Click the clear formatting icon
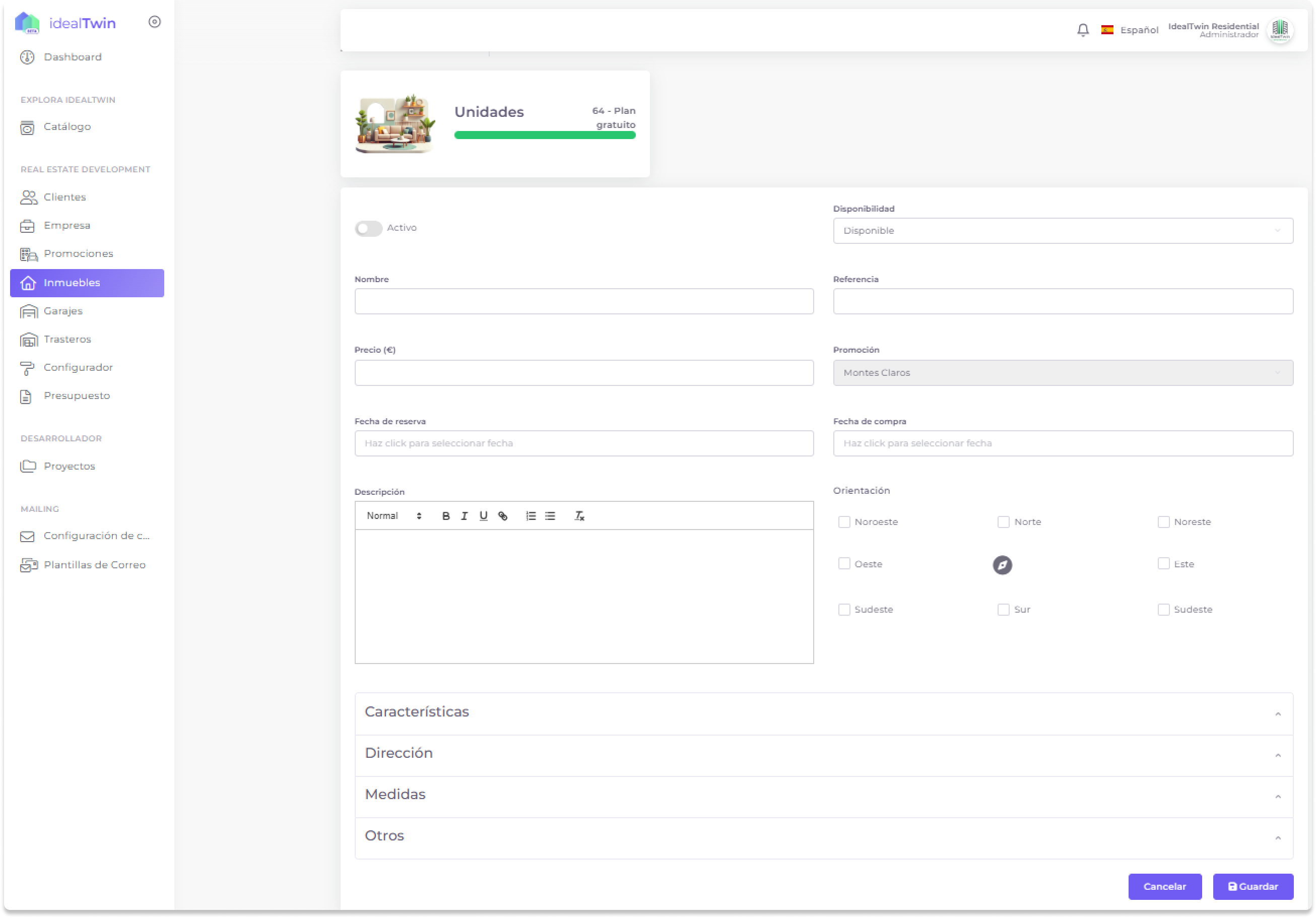The height and width of the screenshot is (918, 1316). click(x=579, y=516)
